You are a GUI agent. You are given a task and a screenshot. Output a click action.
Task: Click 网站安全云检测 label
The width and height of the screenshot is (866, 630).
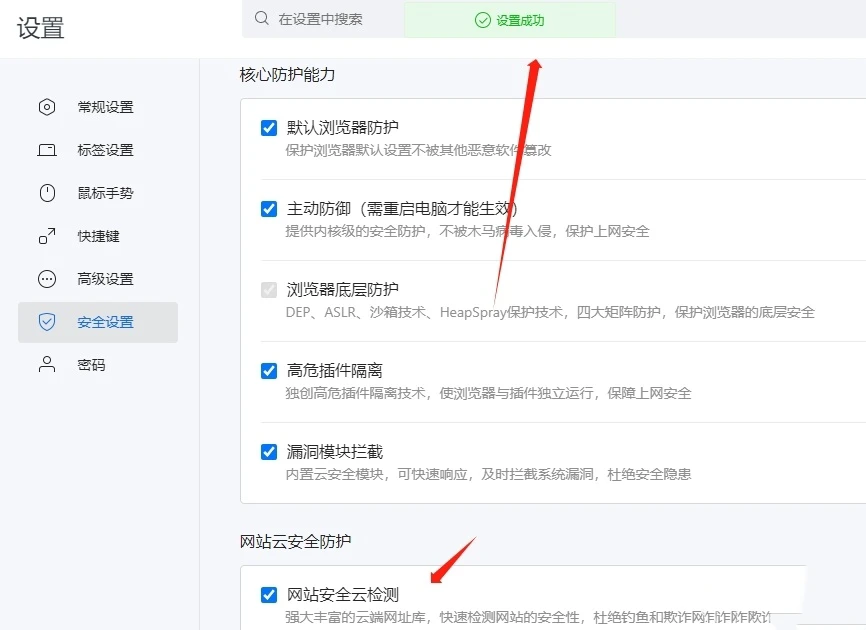coord(342,595)
